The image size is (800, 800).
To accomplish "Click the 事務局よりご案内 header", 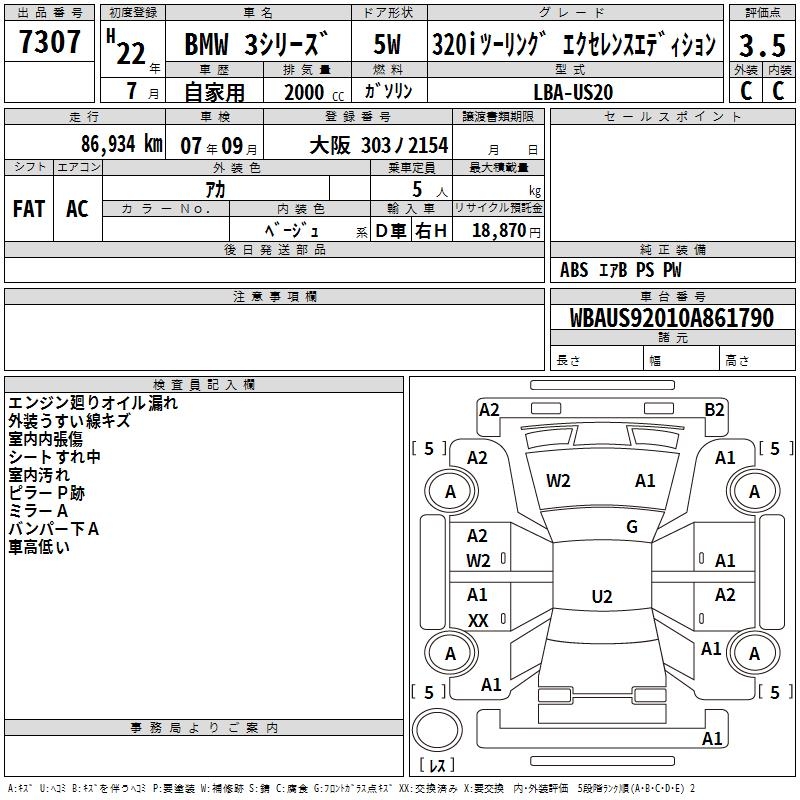I will pyautogui.click(x=204, y=728).
